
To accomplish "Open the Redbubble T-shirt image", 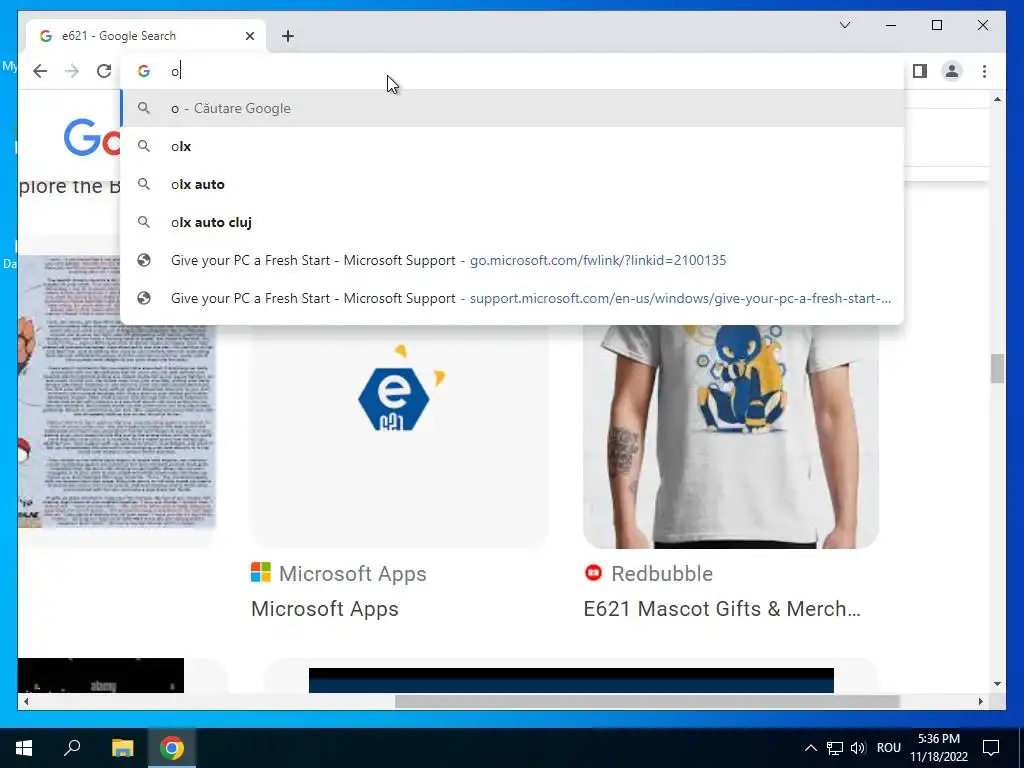I will click(x=731, y=436).
